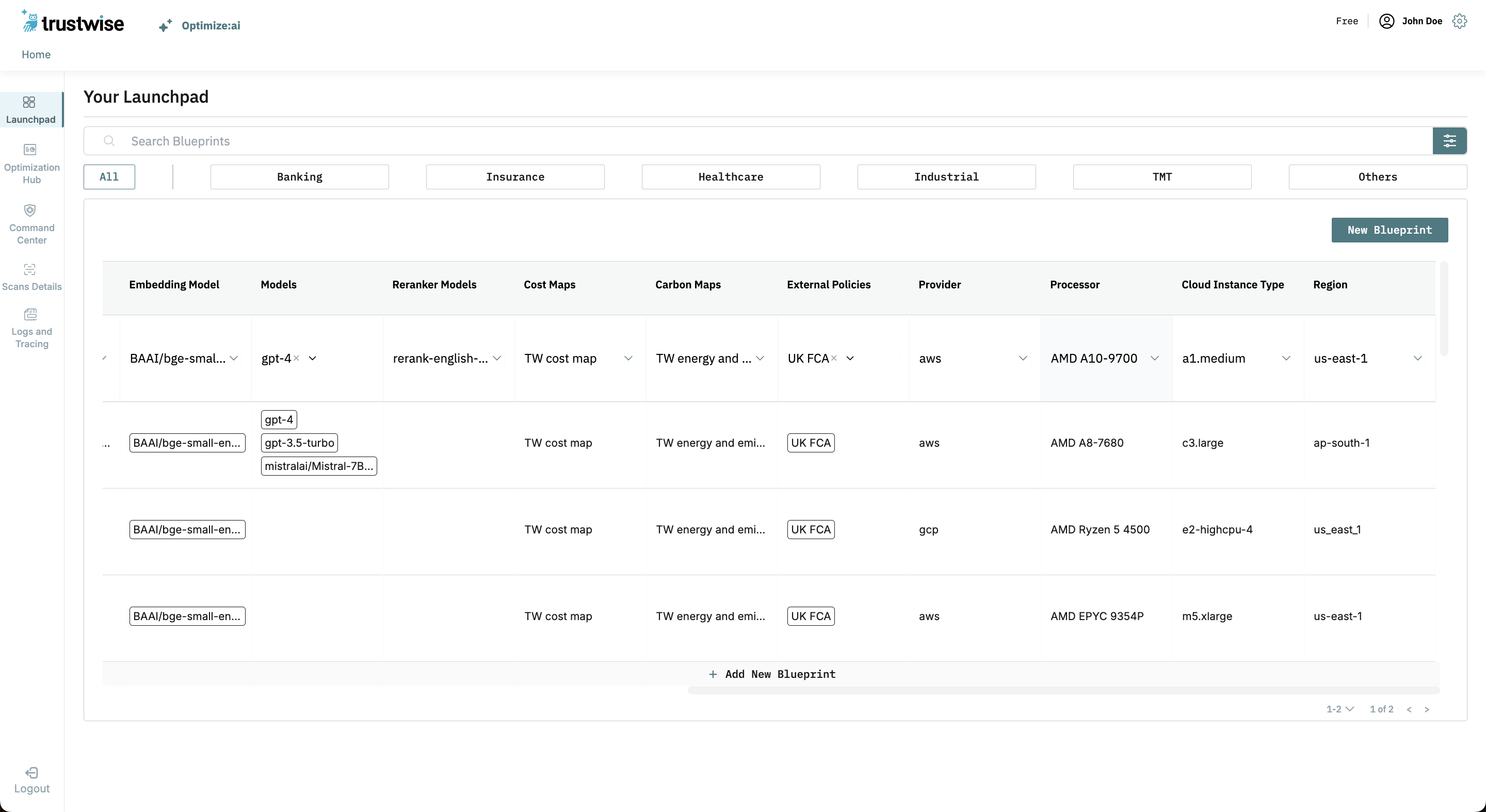
Task: Open settings gear next to John Doe
Action: coord(1460,21)
